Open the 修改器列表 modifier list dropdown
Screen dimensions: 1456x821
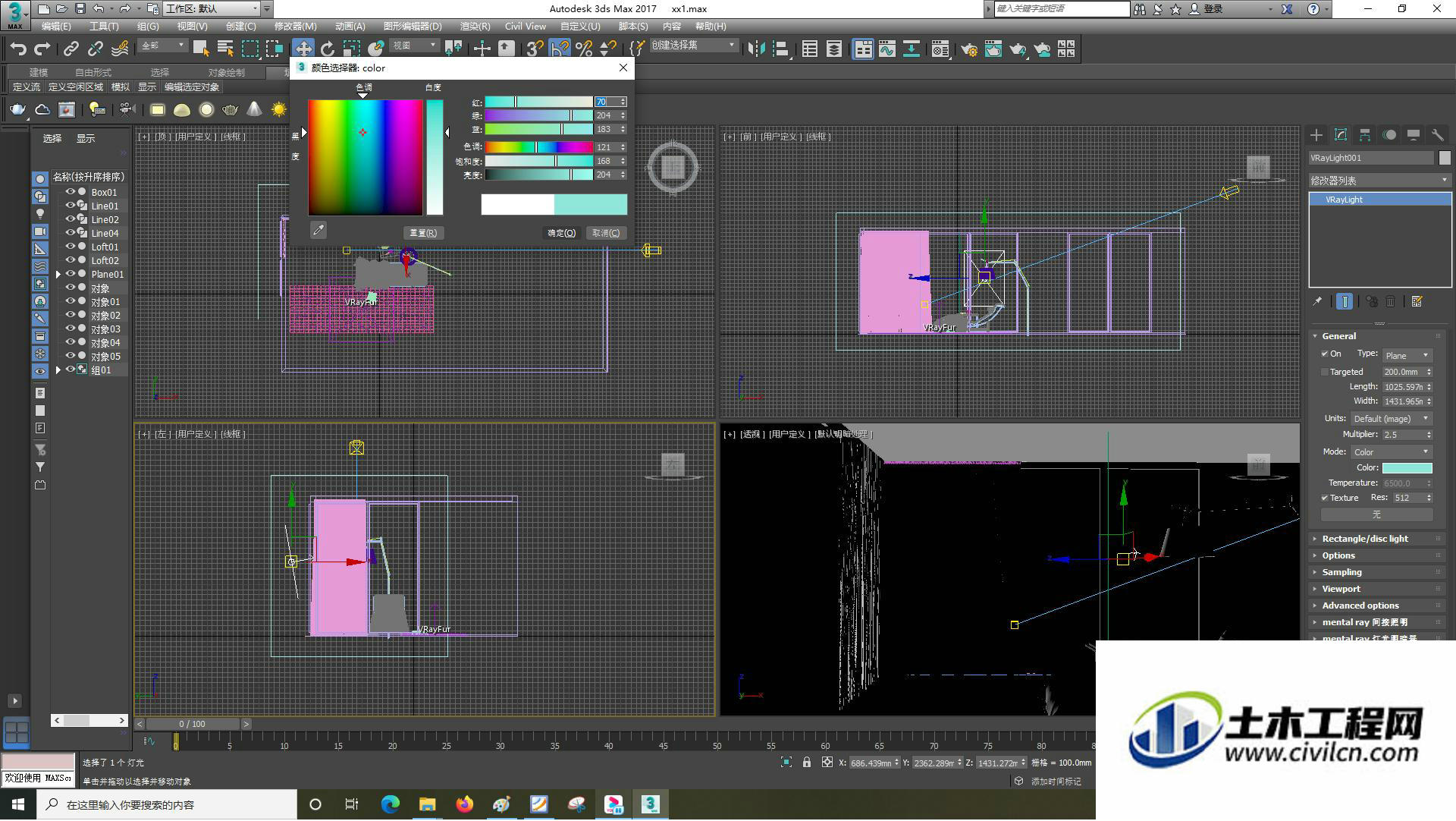pos(1379,181)
